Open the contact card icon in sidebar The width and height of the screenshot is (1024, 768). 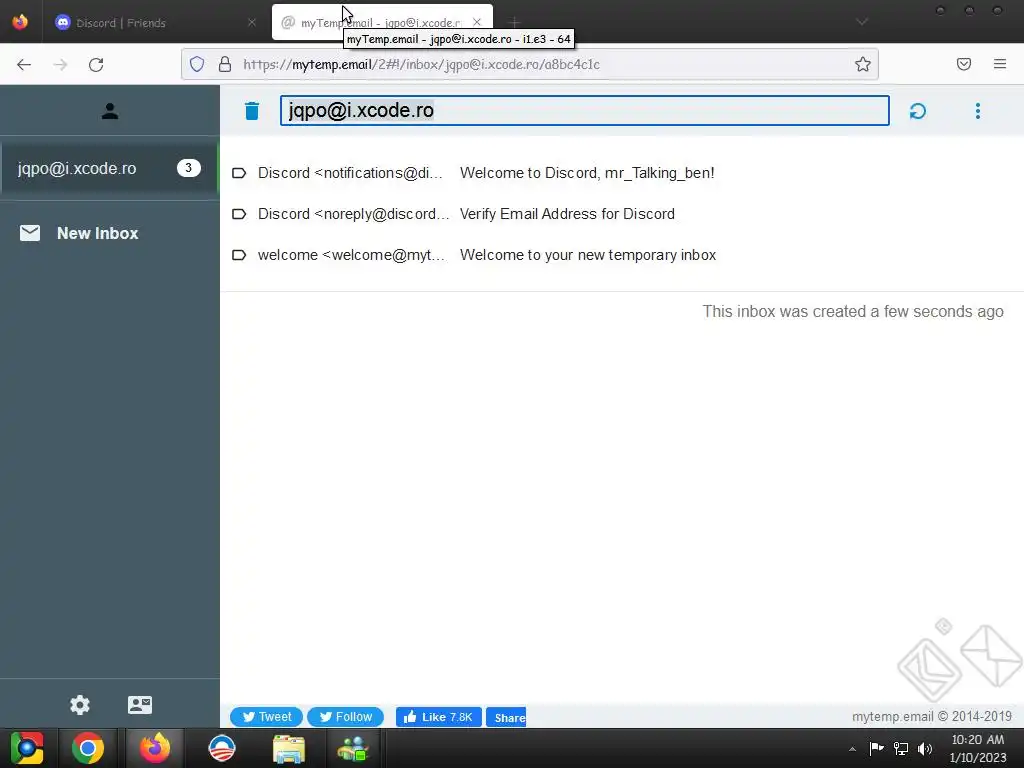pos(140,705)
